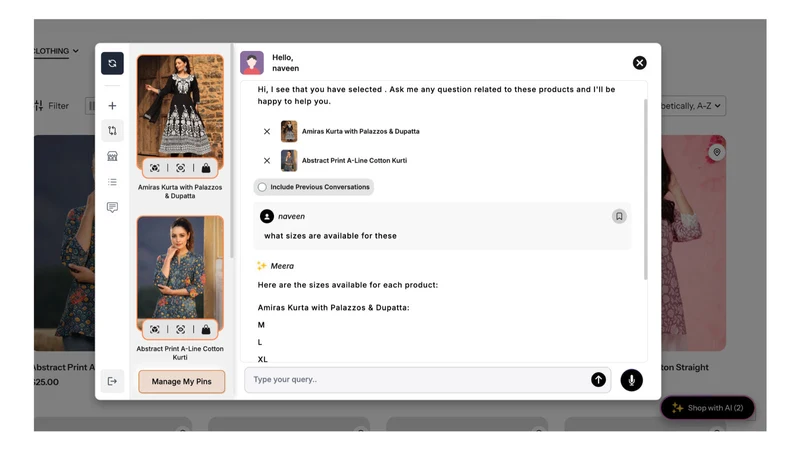Click the pins panel vertical scrollbar

(232, 153)
